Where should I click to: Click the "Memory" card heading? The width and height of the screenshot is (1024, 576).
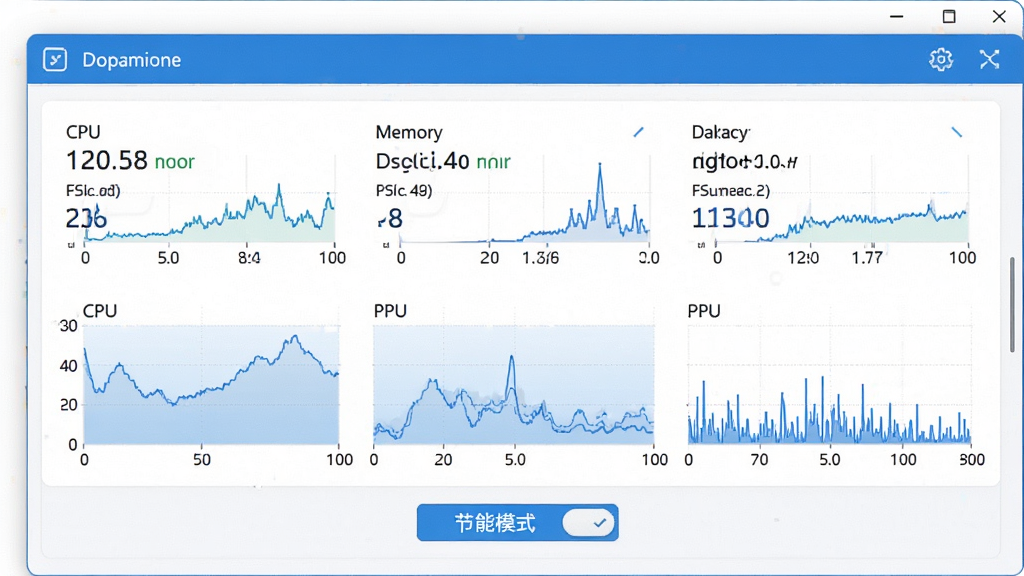click(409, 133)
